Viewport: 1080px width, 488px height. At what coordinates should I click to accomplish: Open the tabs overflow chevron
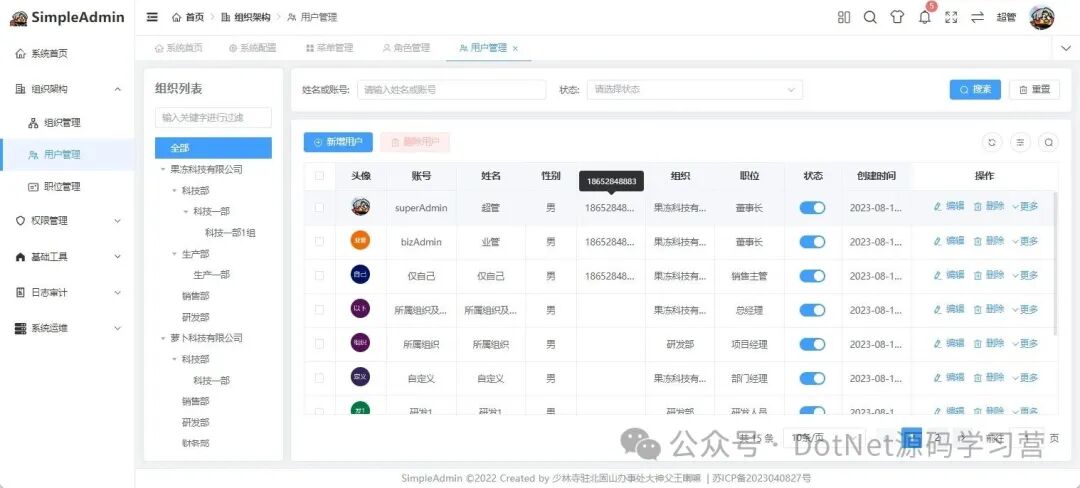1066,47
